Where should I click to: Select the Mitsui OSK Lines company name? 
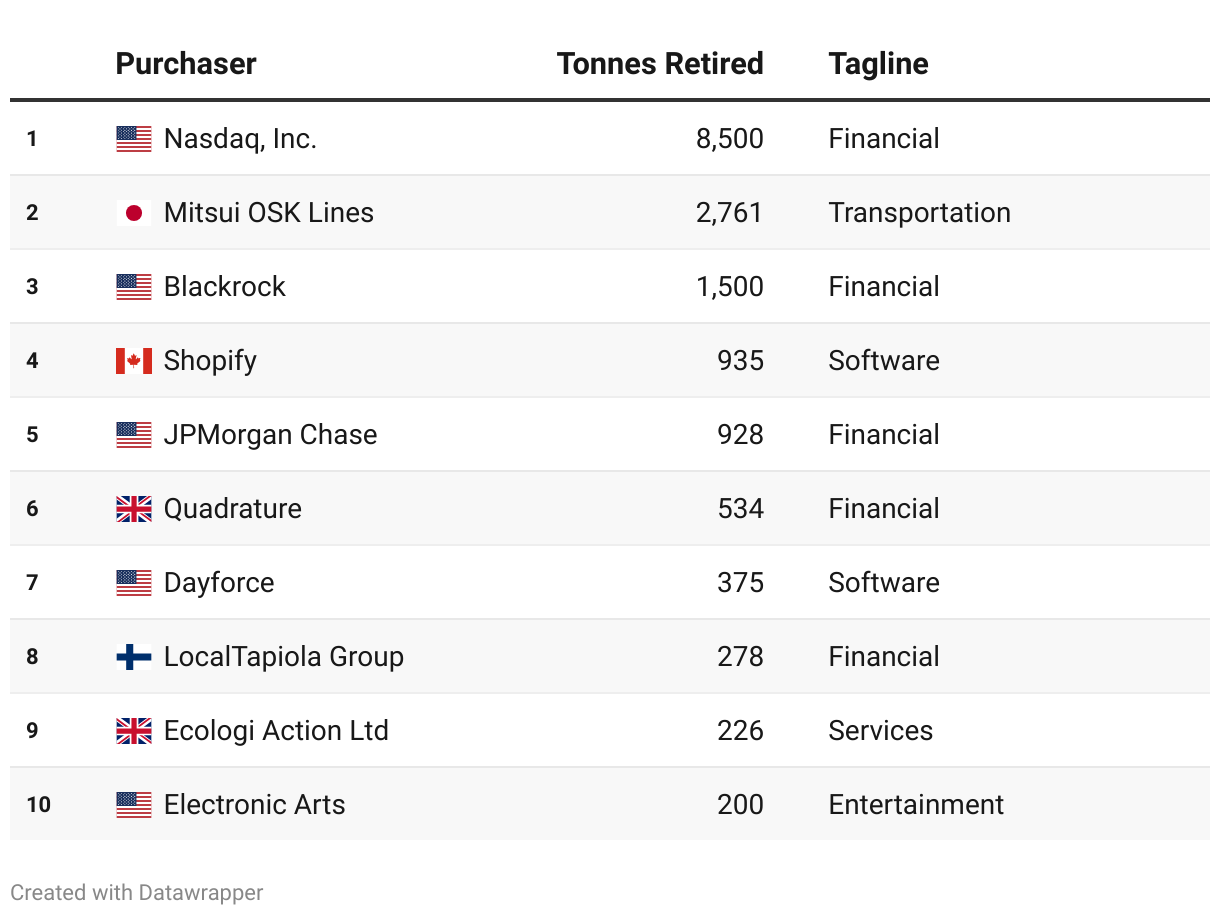[268, 213]
